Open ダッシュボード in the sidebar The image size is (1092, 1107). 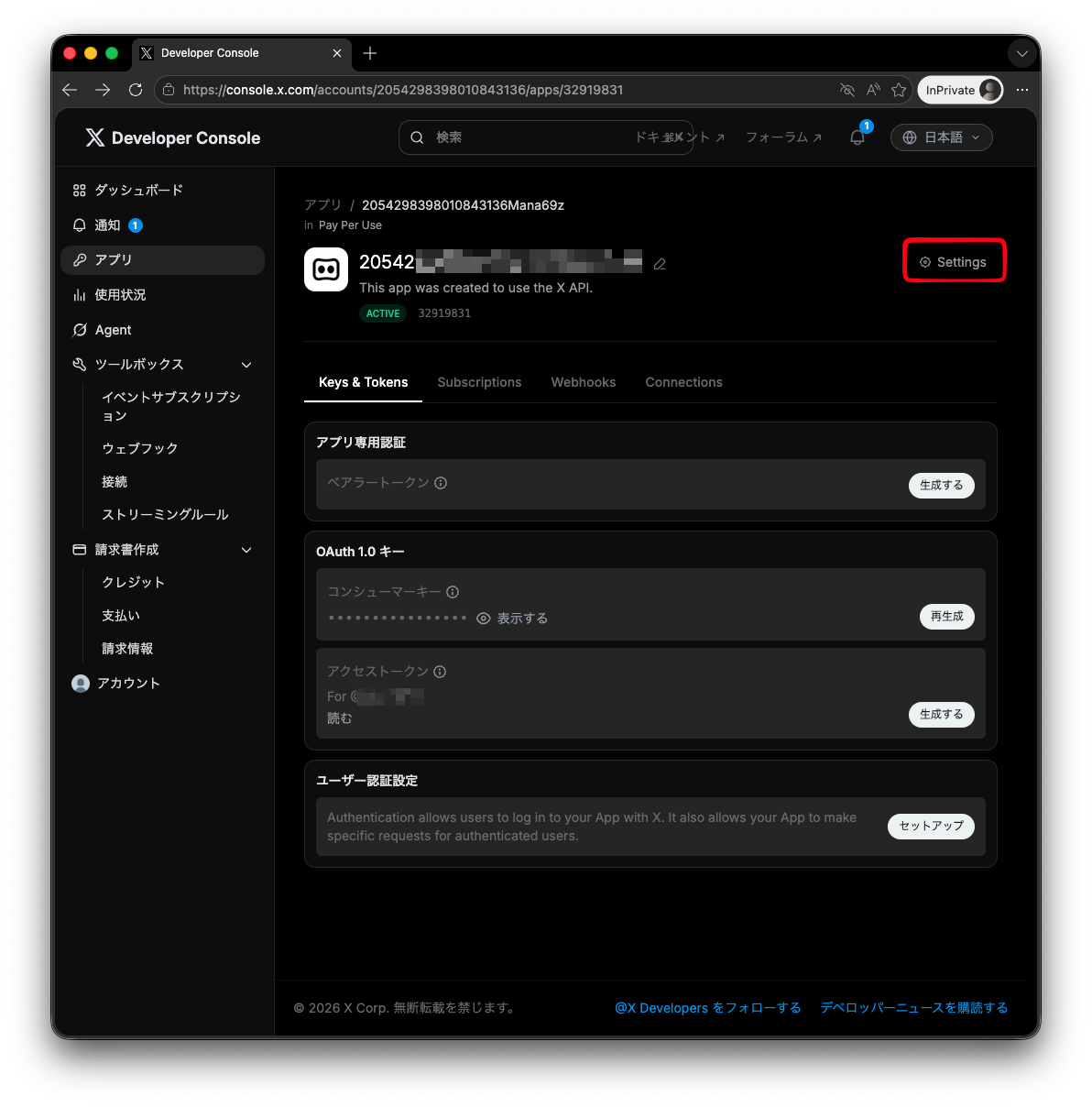point(163,191)
